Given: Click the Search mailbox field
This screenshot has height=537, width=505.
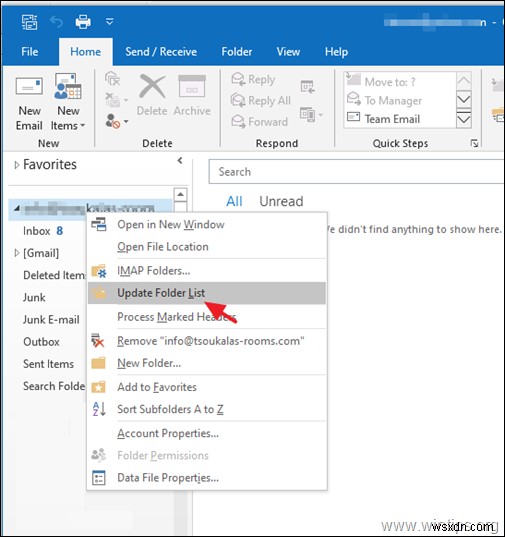Looking at the screenshot, I should 356,172.
